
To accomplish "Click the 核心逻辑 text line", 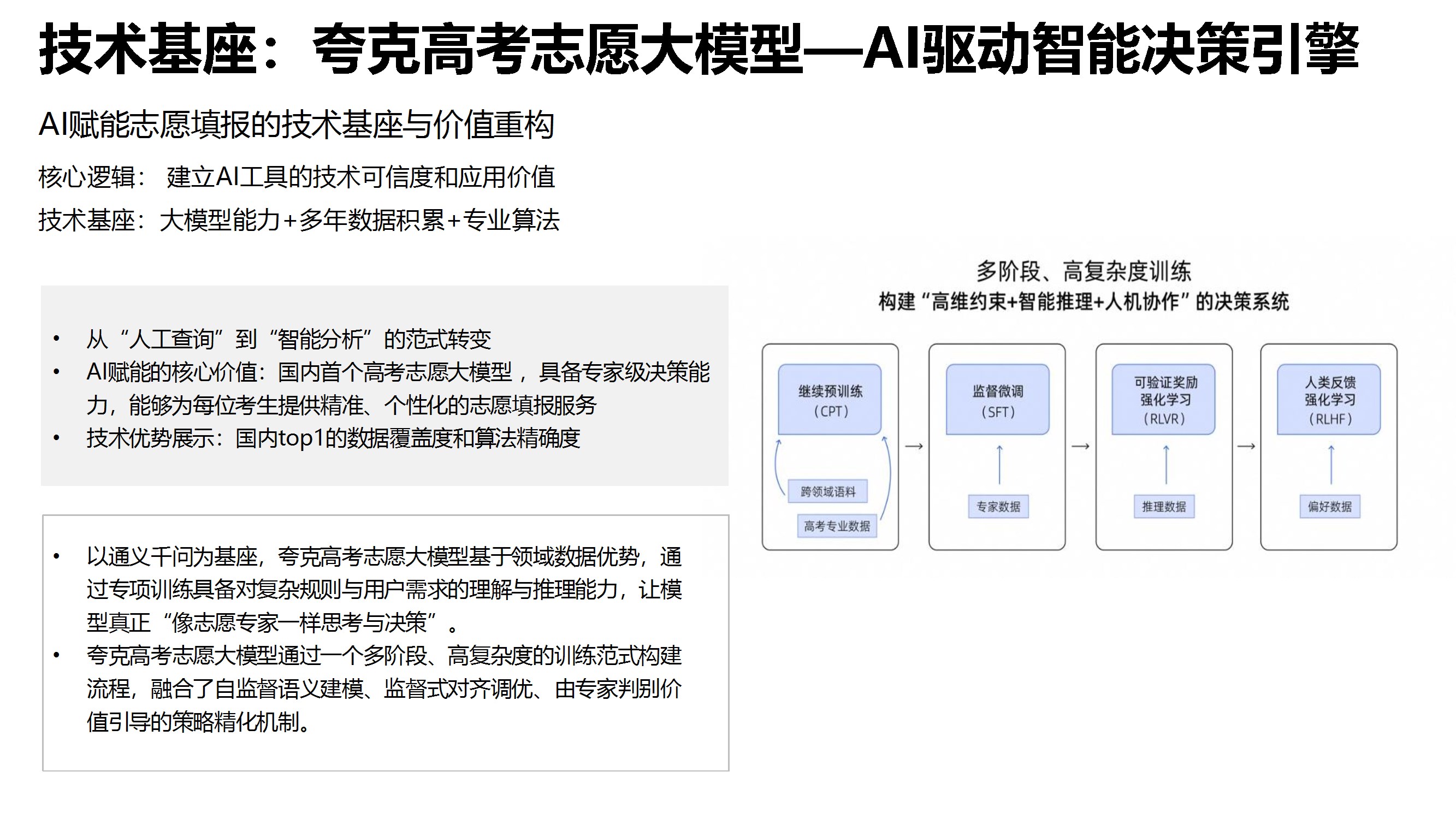I will 296,177.
